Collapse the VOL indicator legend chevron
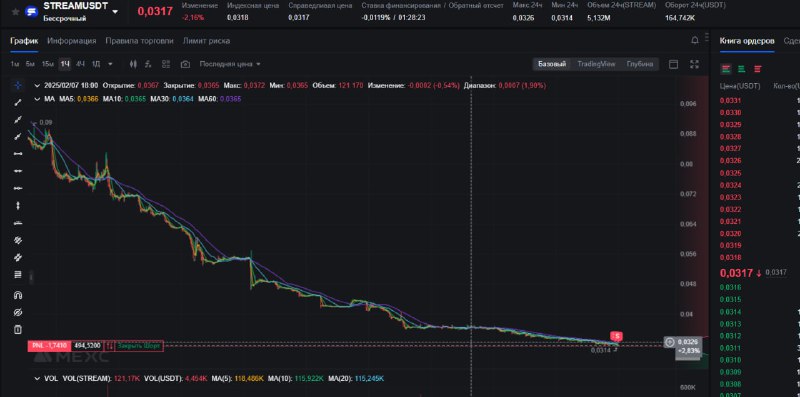The width and height of the screenshot is (800, 397). (37, 379)
